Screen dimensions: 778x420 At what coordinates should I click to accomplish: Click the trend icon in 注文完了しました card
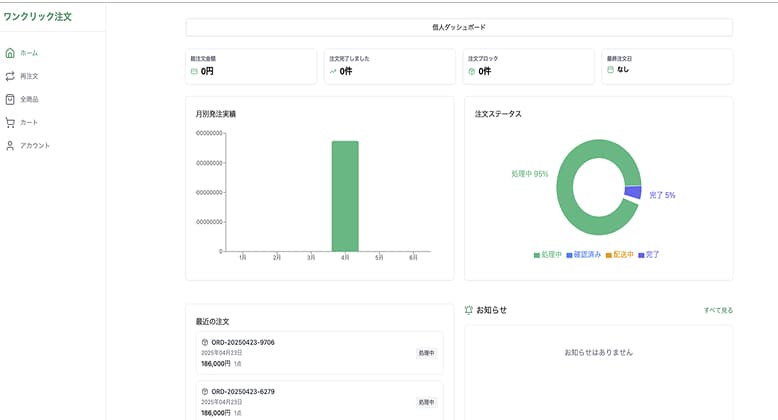[x=333, y=71]
